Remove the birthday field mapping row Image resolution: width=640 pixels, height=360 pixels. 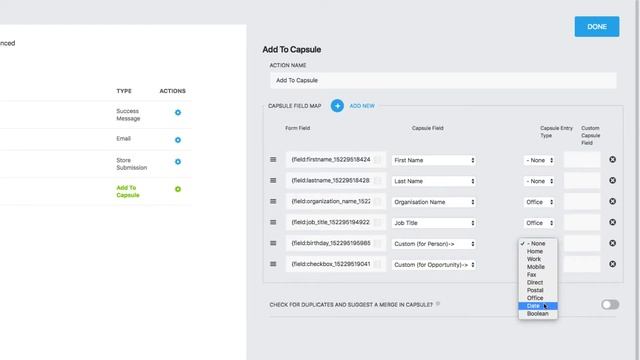click(x=613, y=243)
